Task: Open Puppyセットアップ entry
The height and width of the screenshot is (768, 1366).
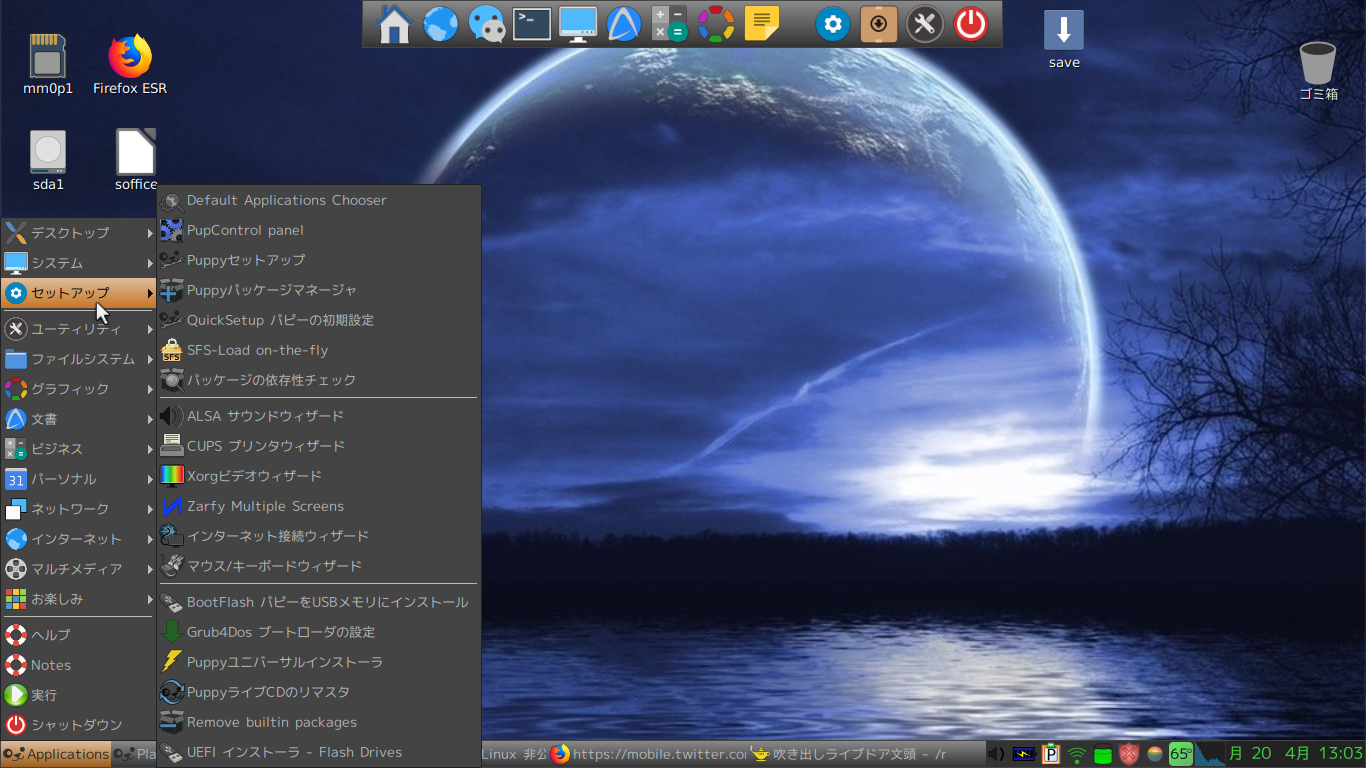Action: [x=319, y=260]
